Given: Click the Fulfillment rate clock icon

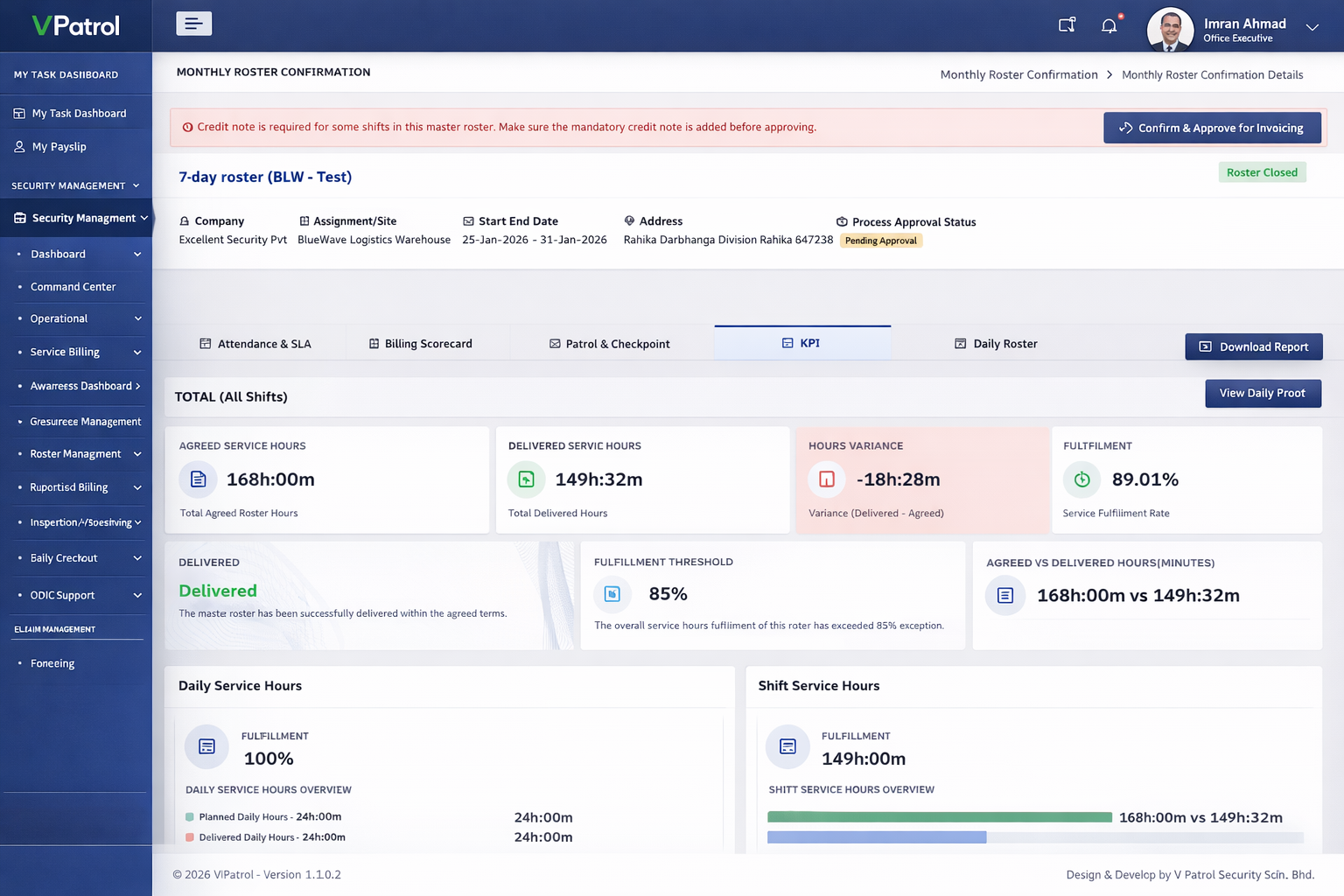Looking at the screenshot, I should [x=1082, y=479].
